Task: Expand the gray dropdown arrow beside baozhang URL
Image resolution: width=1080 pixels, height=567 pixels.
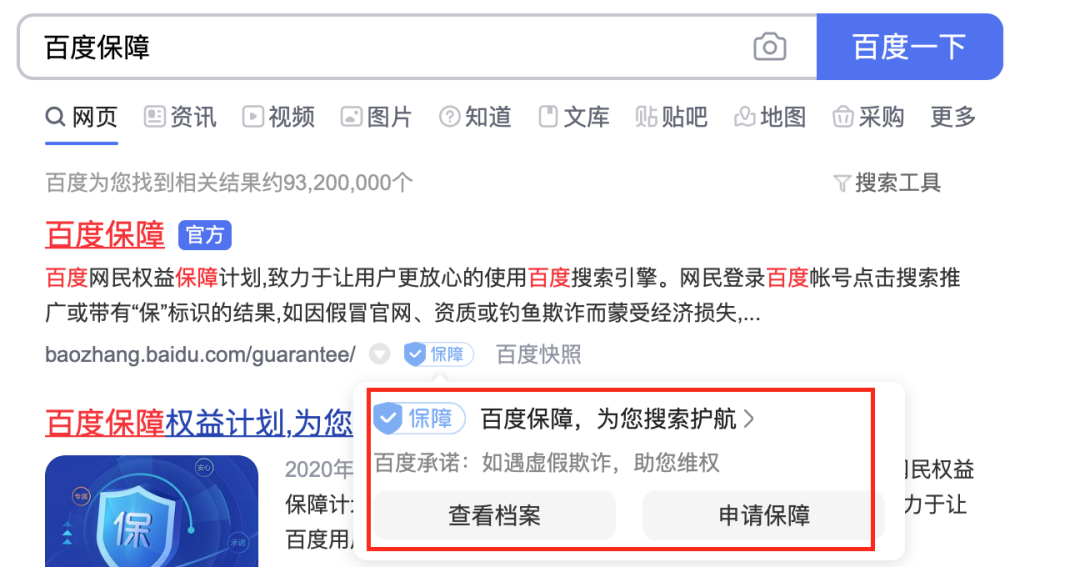Action: tap(380, 354)
